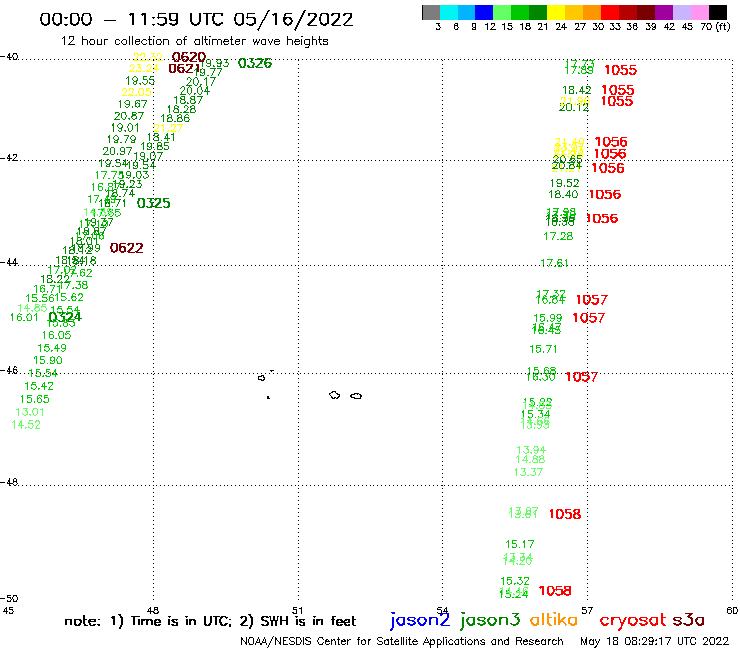This screenshot has height=650, width=740.
Task: Click the '0324' jason3 time label
Action: pyautogui.click(x=65, y=317)
